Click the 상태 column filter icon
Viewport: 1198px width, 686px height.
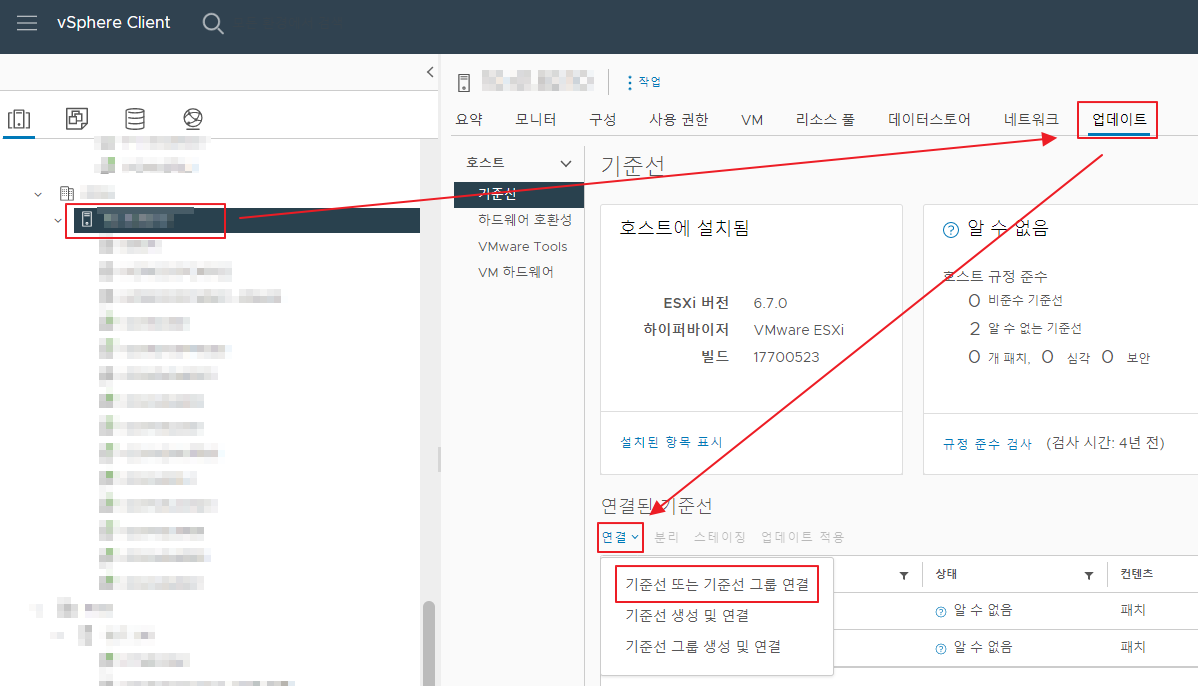click(1089, 575)
